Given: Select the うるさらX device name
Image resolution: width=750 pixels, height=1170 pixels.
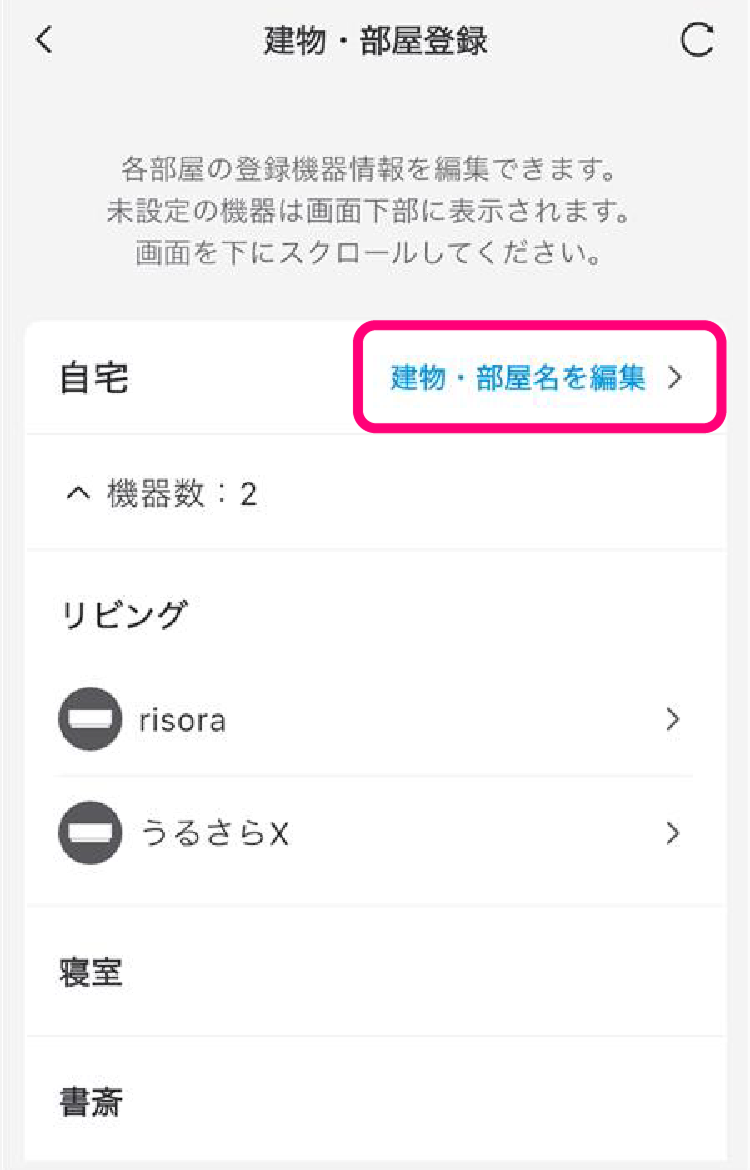Looking at the screenshot, I should click(x=215, y=833).
